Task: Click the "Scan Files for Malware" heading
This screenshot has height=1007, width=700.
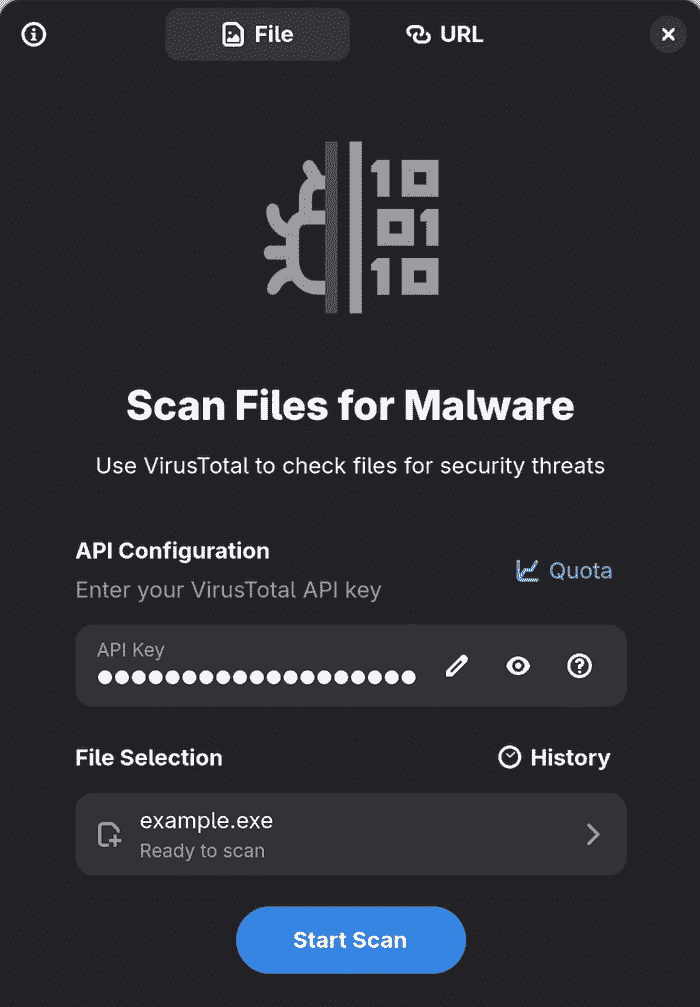Action: pyautogui.click(x=350, y=406)
